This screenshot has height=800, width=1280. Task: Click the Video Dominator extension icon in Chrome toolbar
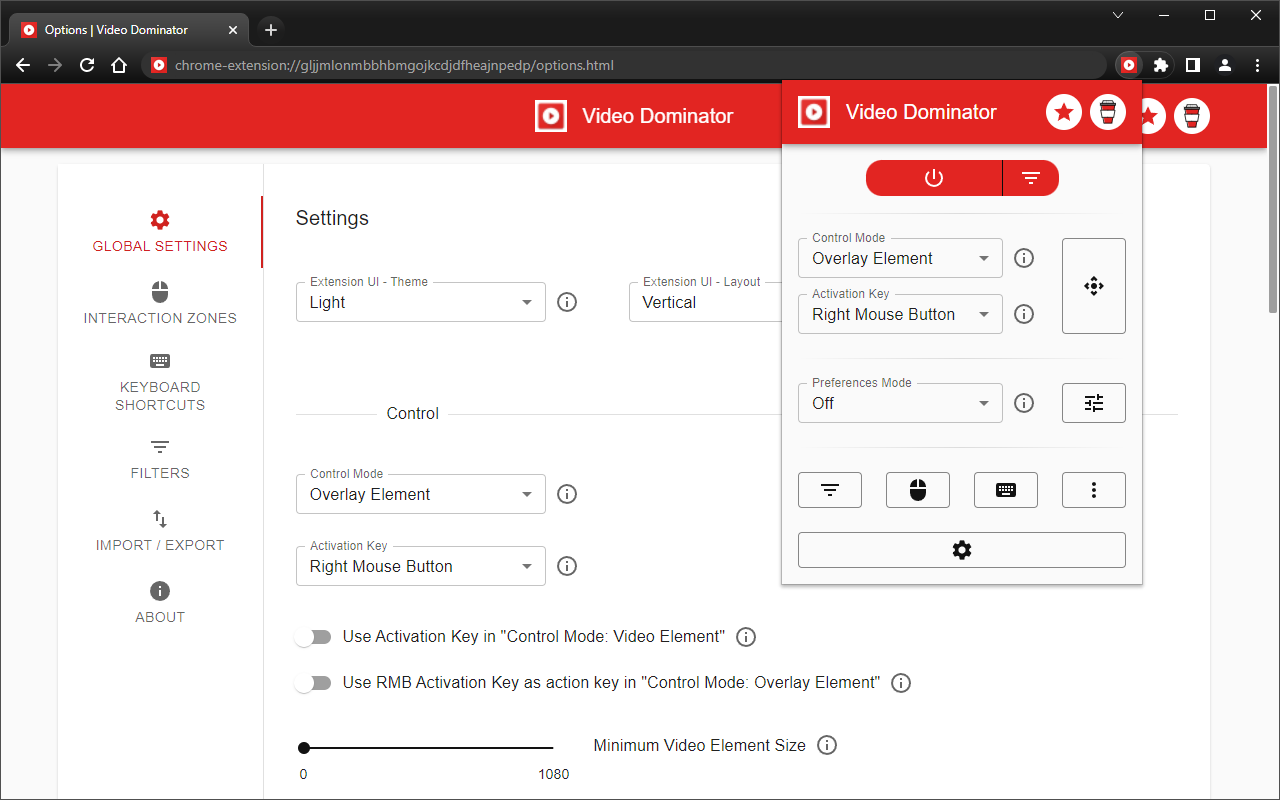(x=1129, y=65)
